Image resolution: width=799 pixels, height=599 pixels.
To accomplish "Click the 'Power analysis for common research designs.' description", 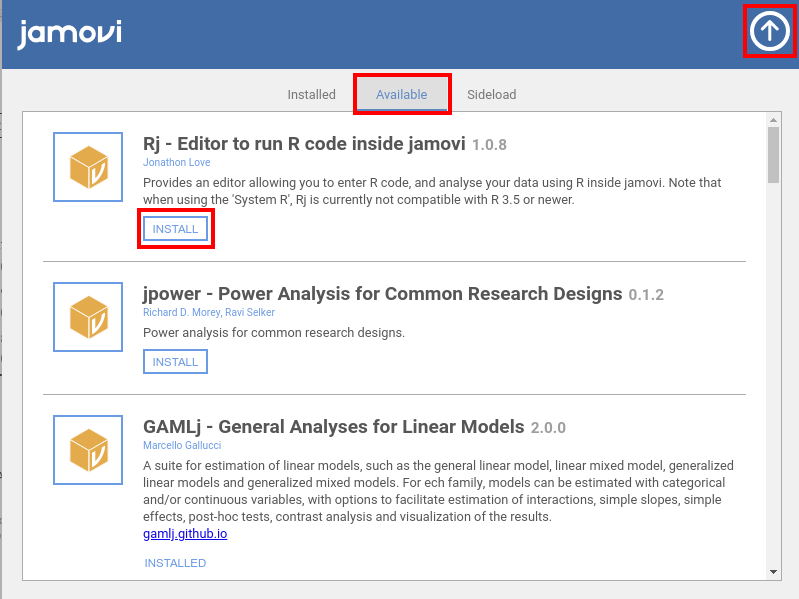I will click(274, 333).
